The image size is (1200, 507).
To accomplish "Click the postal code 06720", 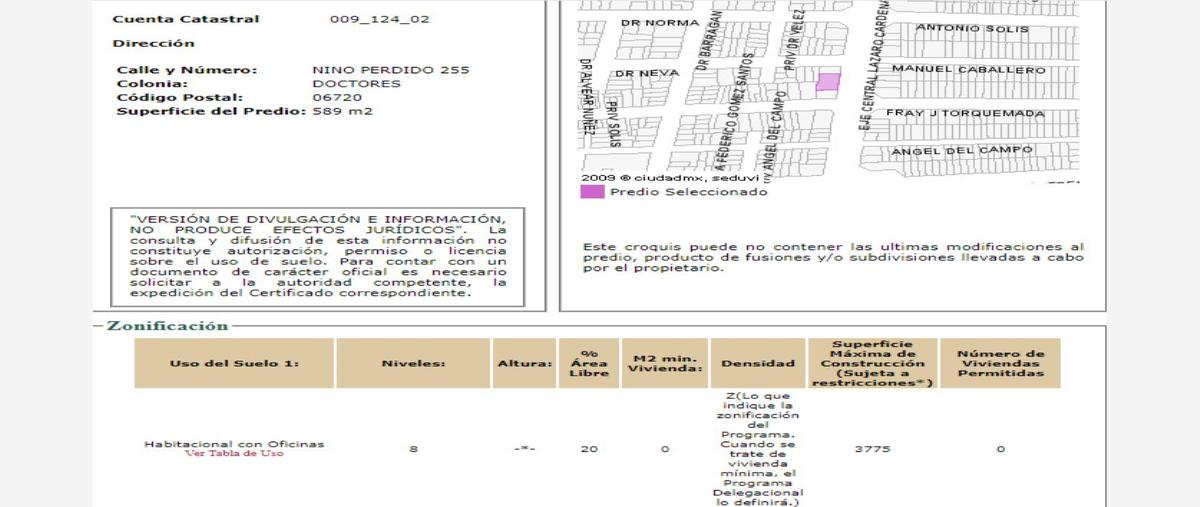I will point(337,98).
